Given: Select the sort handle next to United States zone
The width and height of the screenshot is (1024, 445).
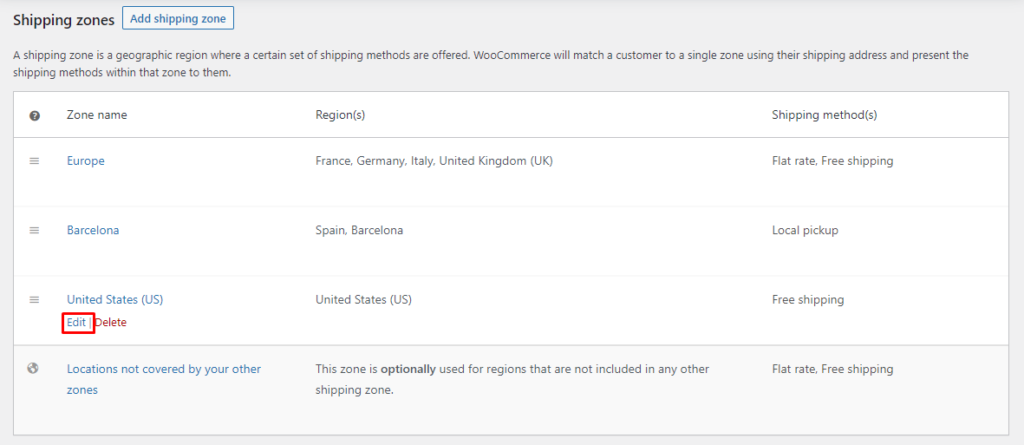Looking at the screenshot, I should 35,300.
